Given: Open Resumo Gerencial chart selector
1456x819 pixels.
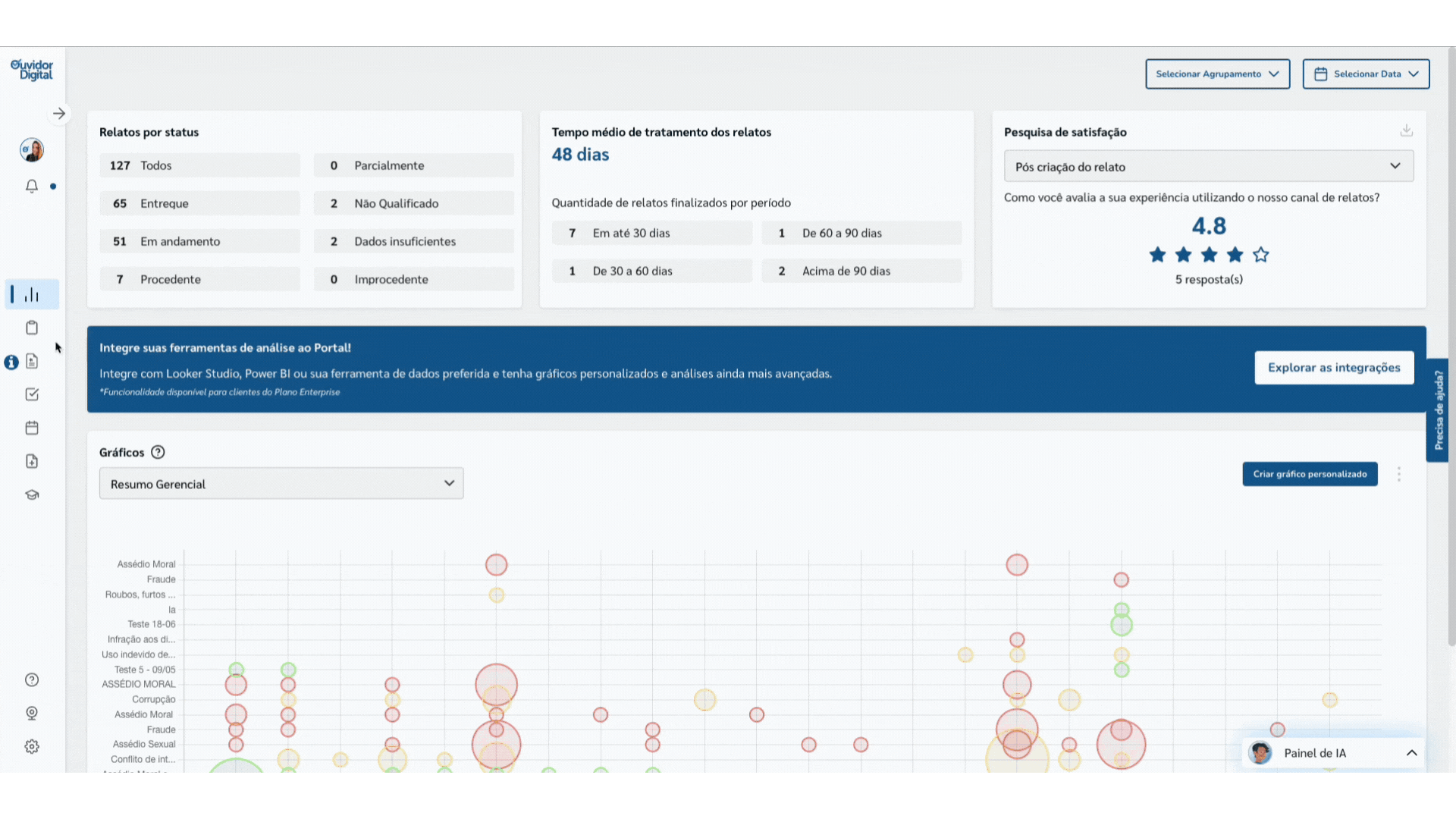Looking at the screenshot, I should [x=281, y=484].
